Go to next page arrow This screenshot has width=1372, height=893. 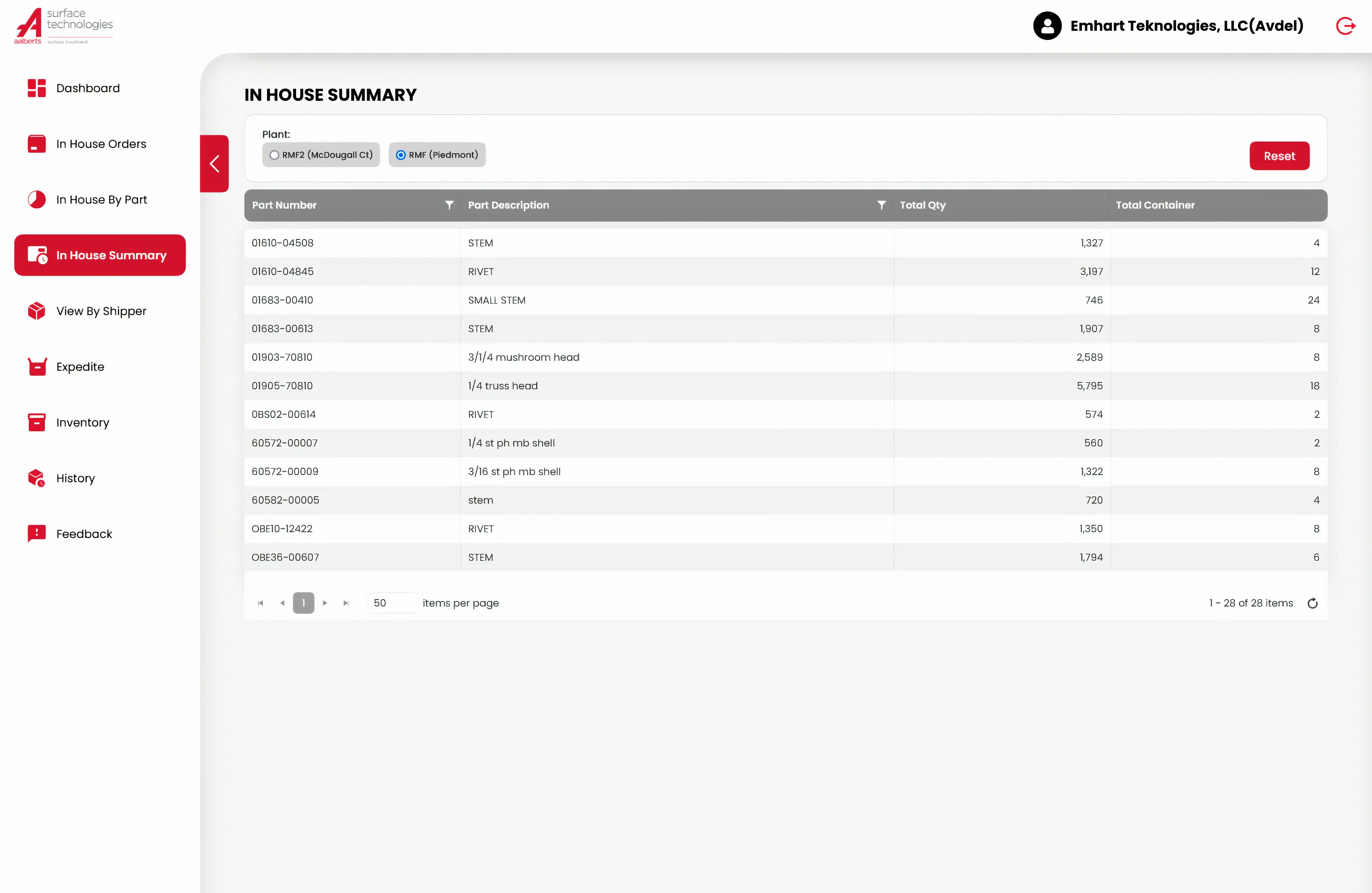pyautogui.click(x=325, y=603)
